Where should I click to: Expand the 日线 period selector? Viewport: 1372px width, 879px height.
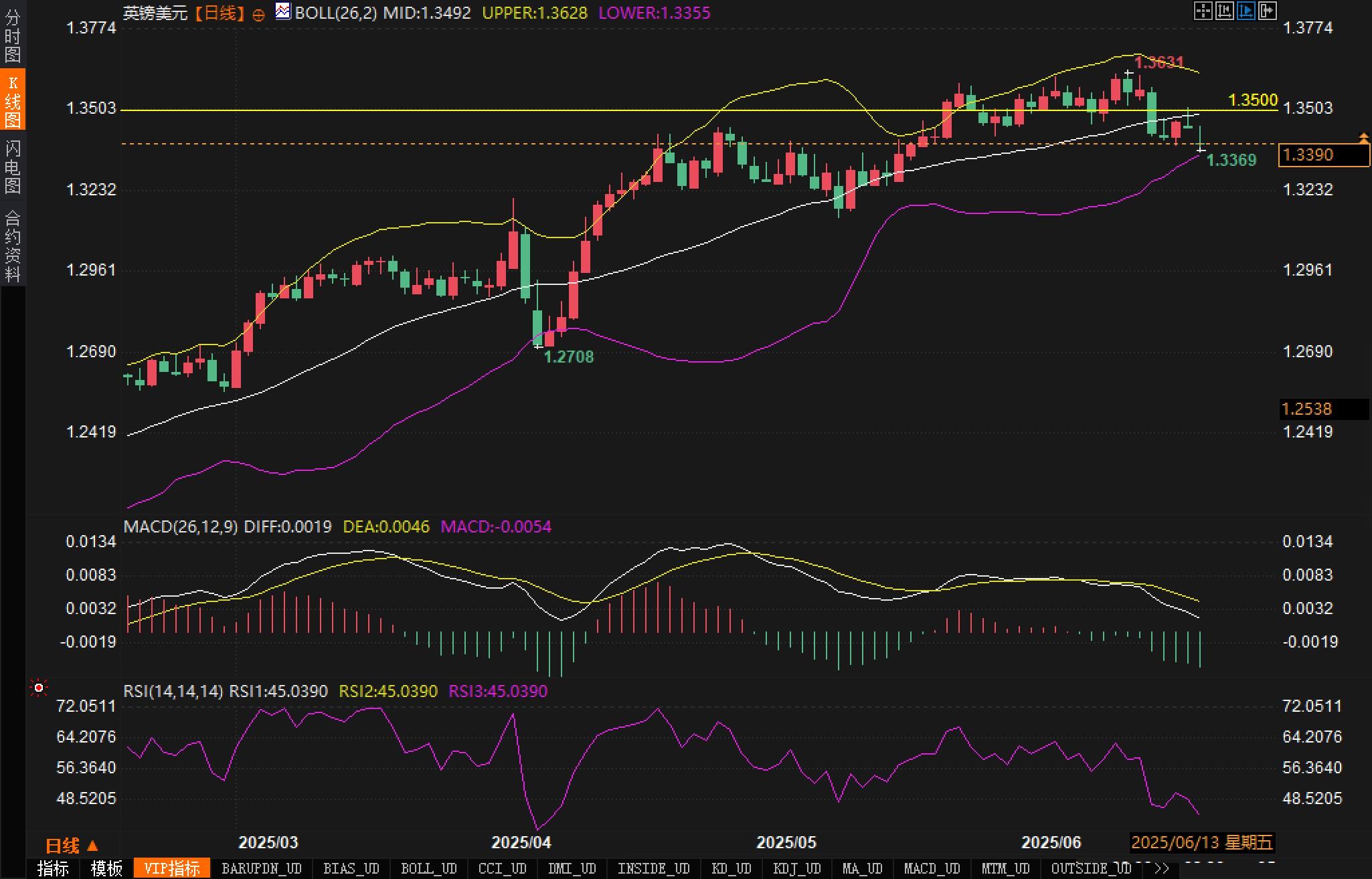point(72,846)
